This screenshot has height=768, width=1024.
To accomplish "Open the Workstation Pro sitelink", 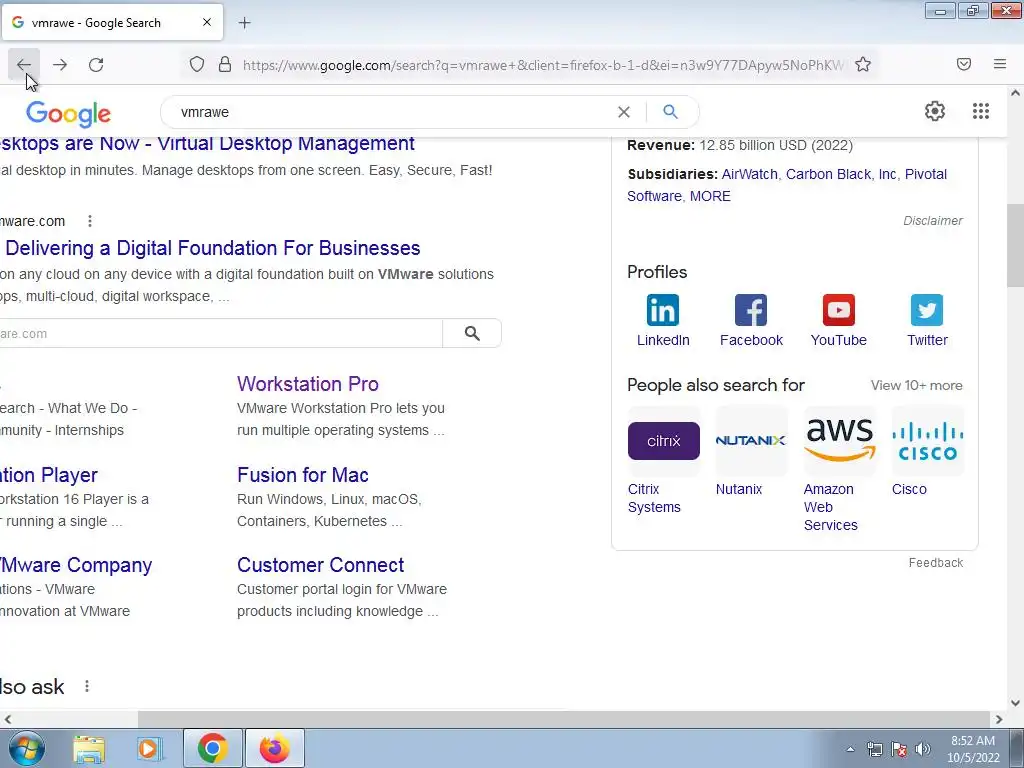I will click(x=308, y=384).
